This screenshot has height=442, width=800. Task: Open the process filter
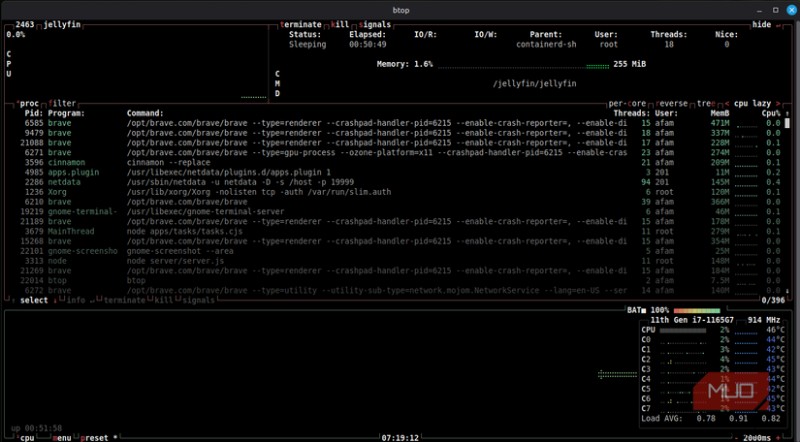62,103
